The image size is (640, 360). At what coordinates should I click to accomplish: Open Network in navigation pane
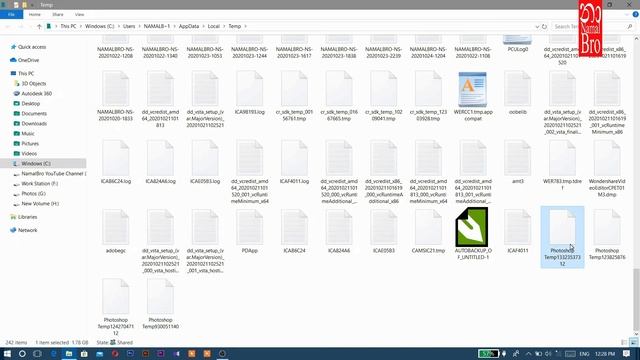[x=27, y=230]
